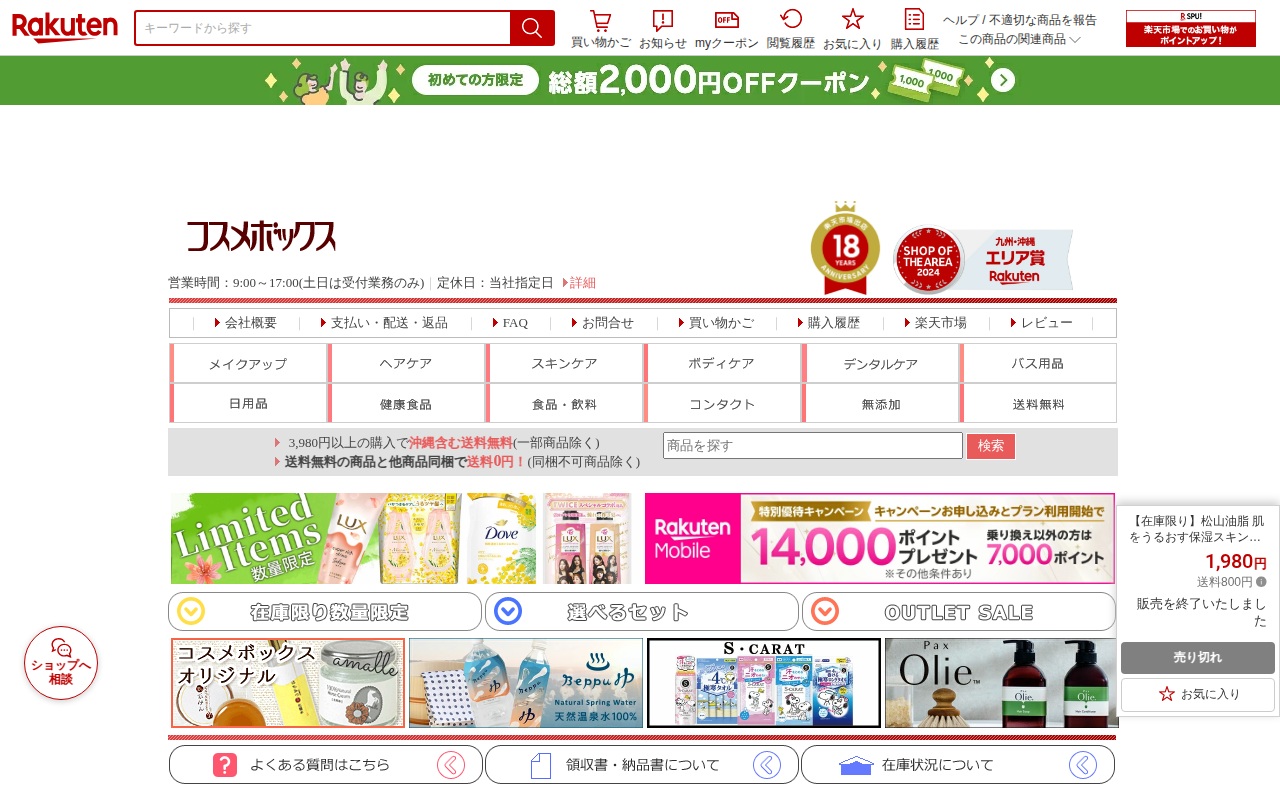This screenshot has height=800, width=1280.
Task: Open the コンタクト category
Action: 722,403
